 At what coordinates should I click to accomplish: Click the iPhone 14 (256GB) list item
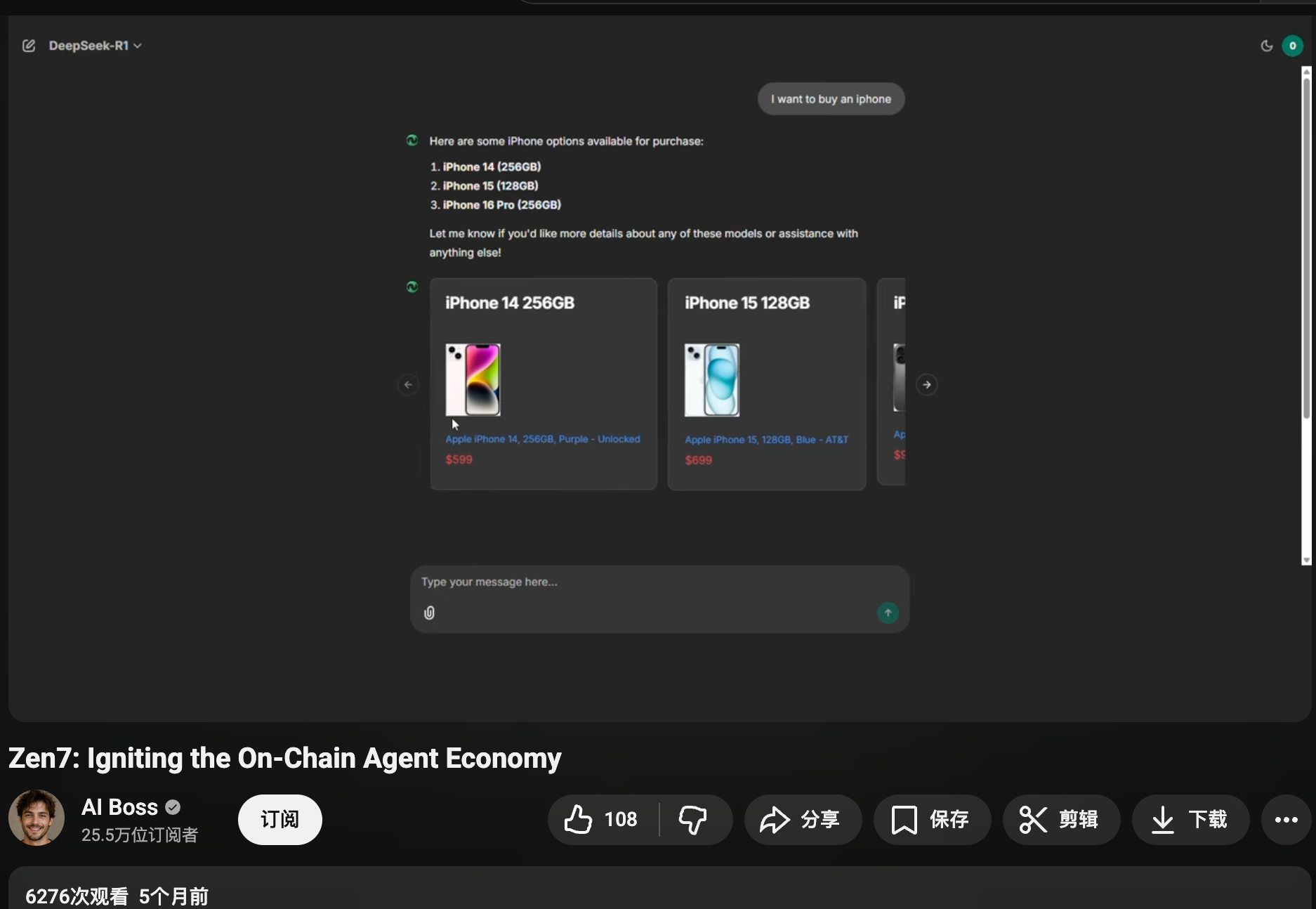[492, 166]
